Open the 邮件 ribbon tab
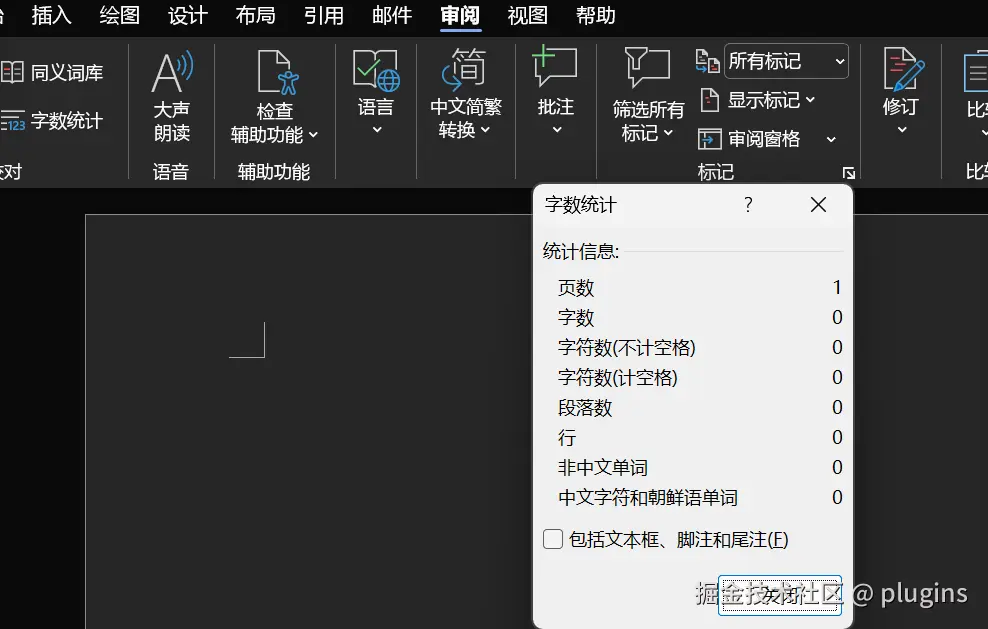 pyautogui.click(x=391, y=16)
